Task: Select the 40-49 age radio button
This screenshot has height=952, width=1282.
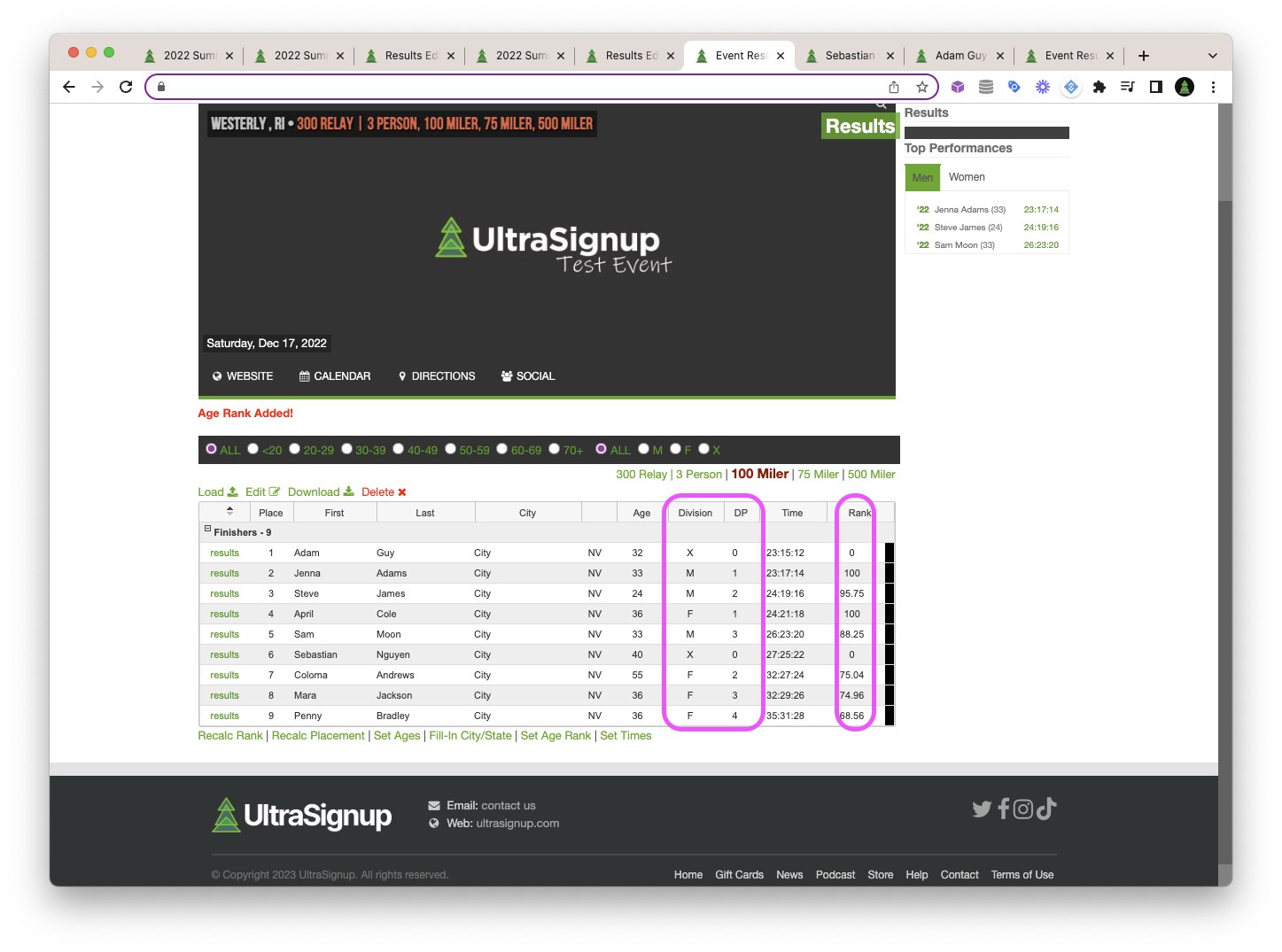Action: pos(399,449)
